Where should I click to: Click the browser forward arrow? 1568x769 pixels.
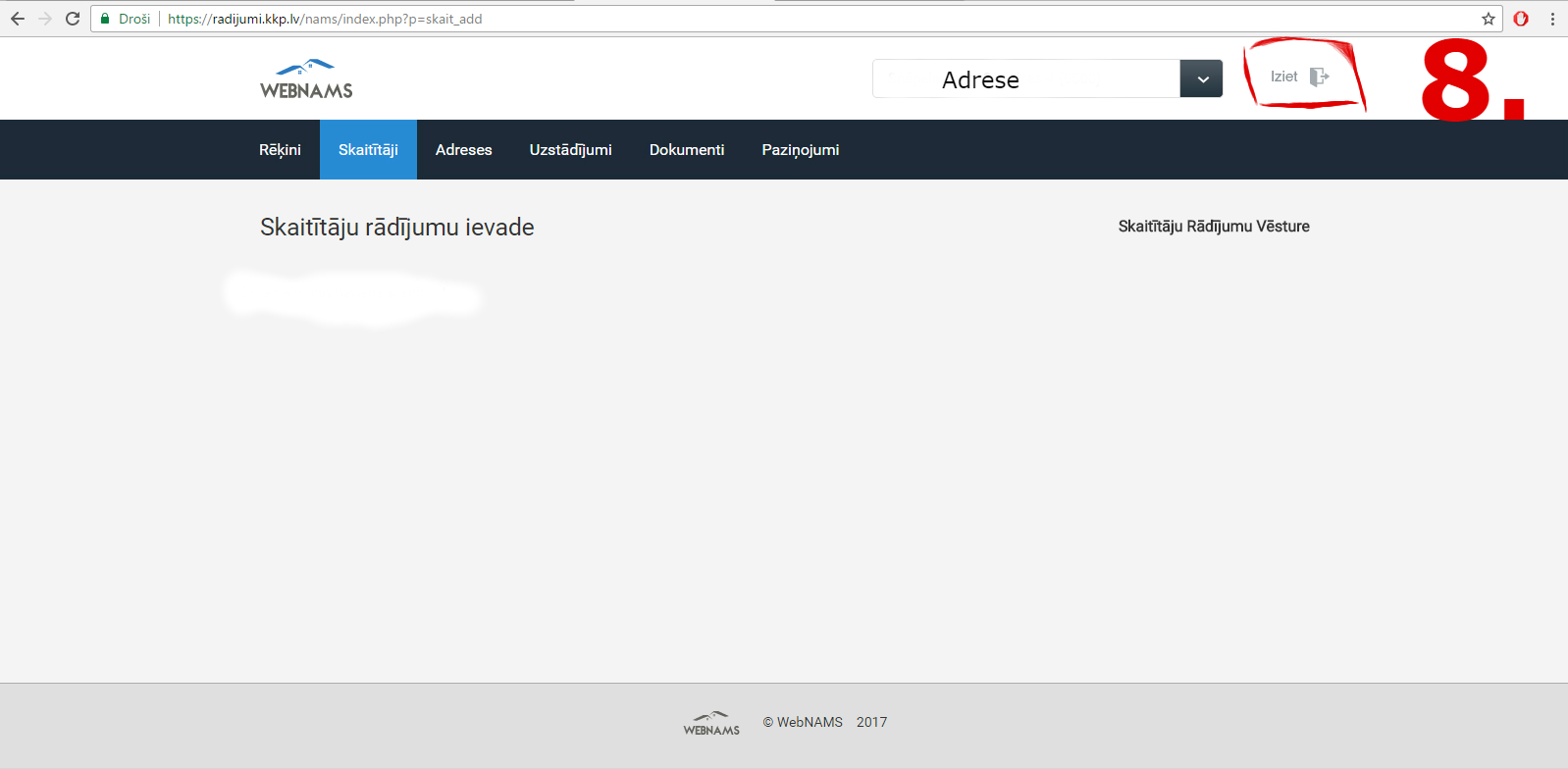tap(45, 19)
